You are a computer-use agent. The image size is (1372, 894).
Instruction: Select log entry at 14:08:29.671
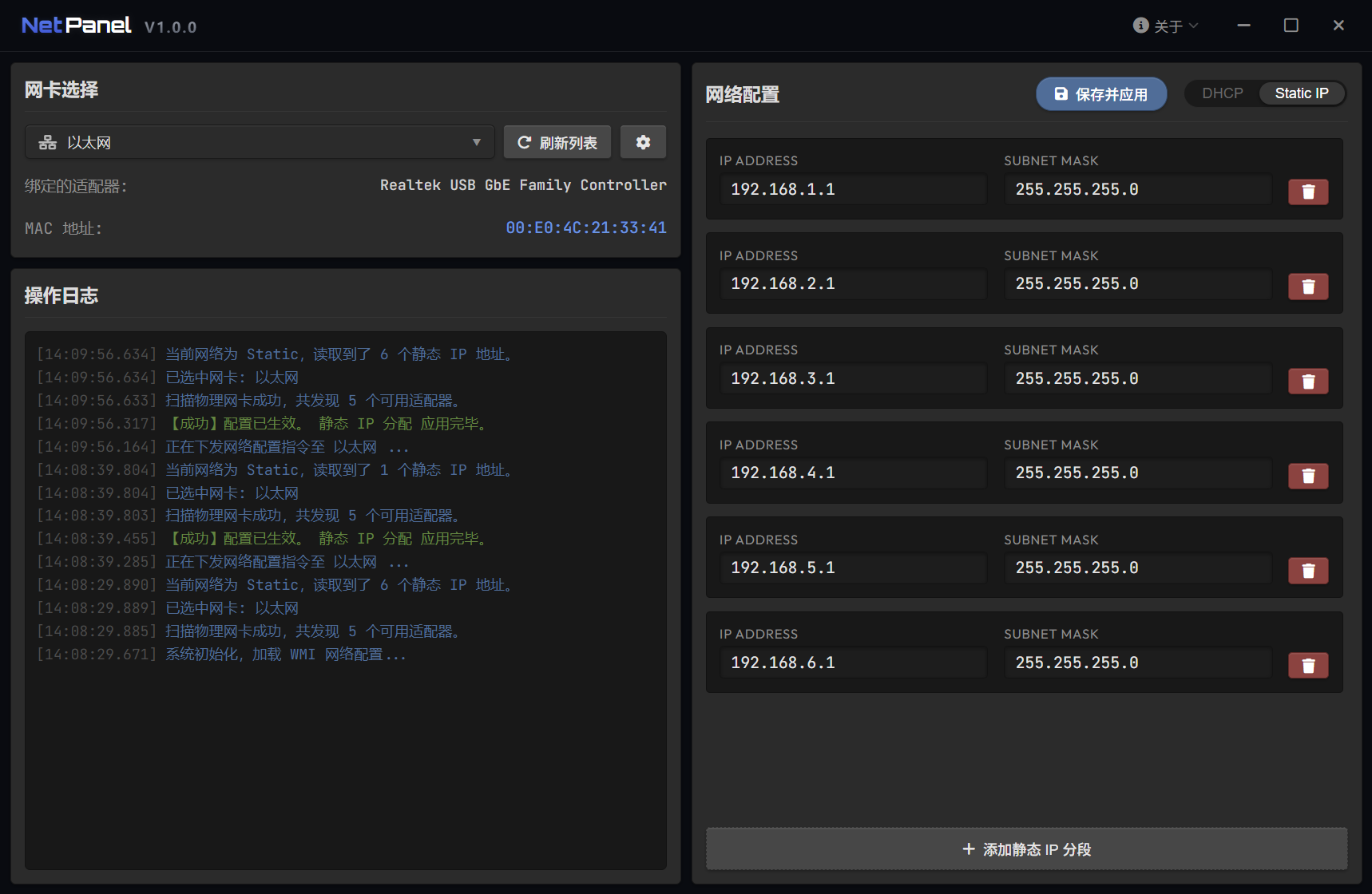tap(222, 655)
